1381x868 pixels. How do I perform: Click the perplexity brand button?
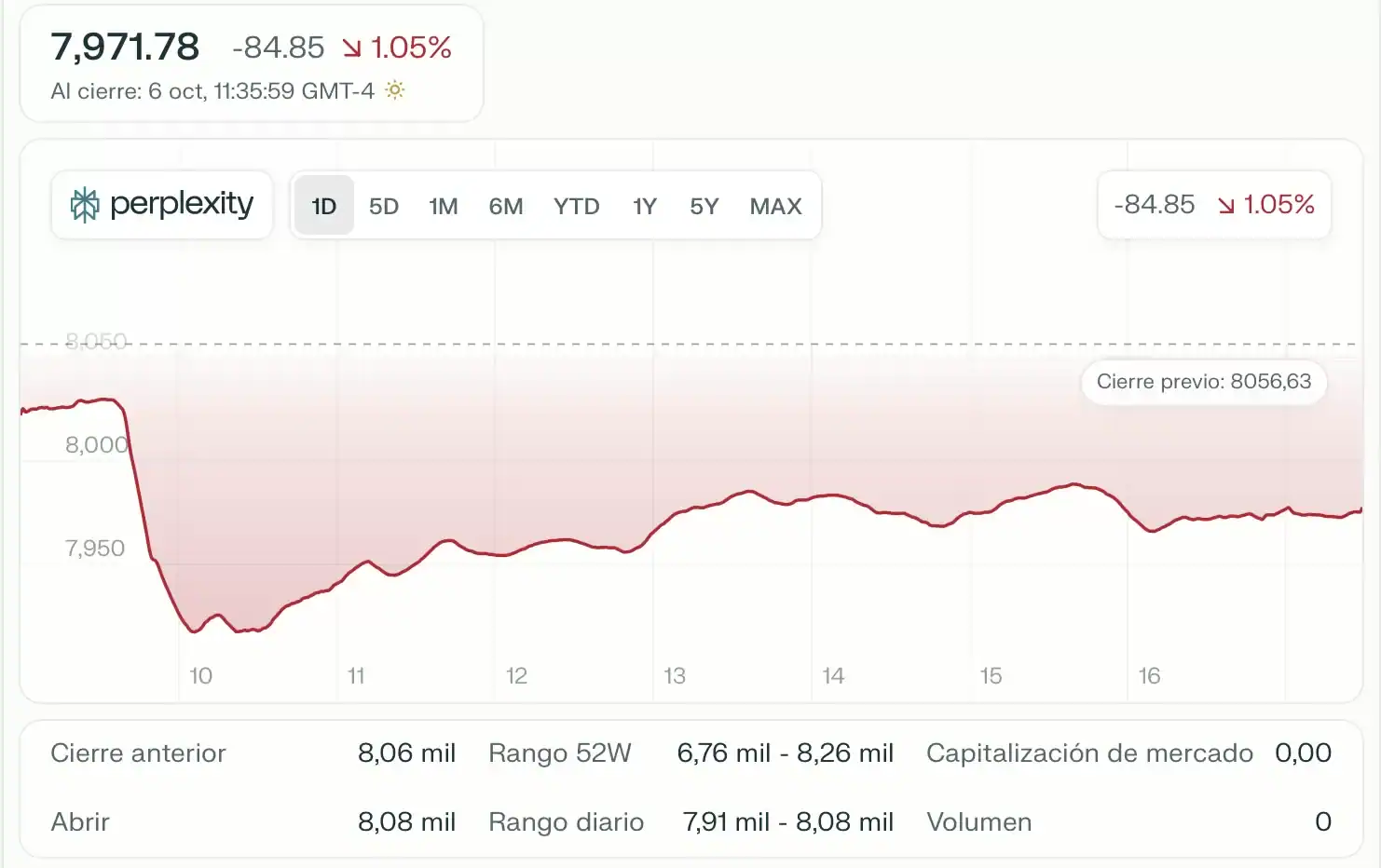point(162,205)
